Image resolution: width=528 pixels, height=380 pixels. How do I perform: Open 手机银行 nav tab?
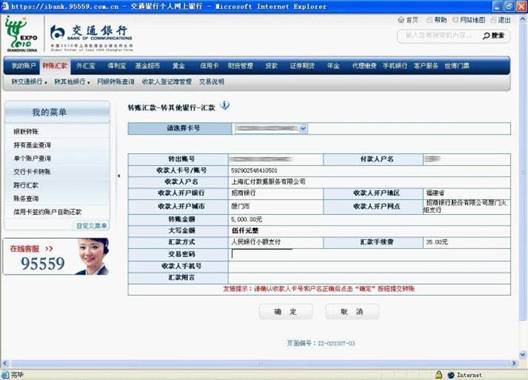[395, 66]
